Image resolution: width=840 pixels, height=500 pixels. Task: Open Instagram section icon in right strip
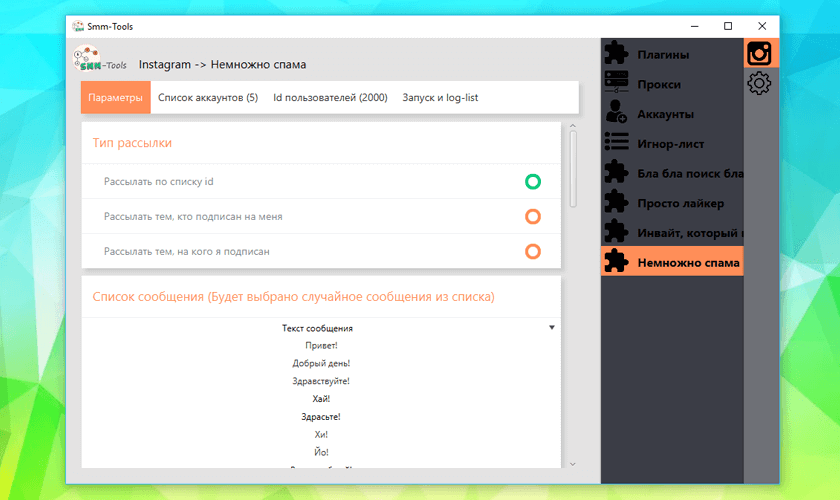coord(759,53)
